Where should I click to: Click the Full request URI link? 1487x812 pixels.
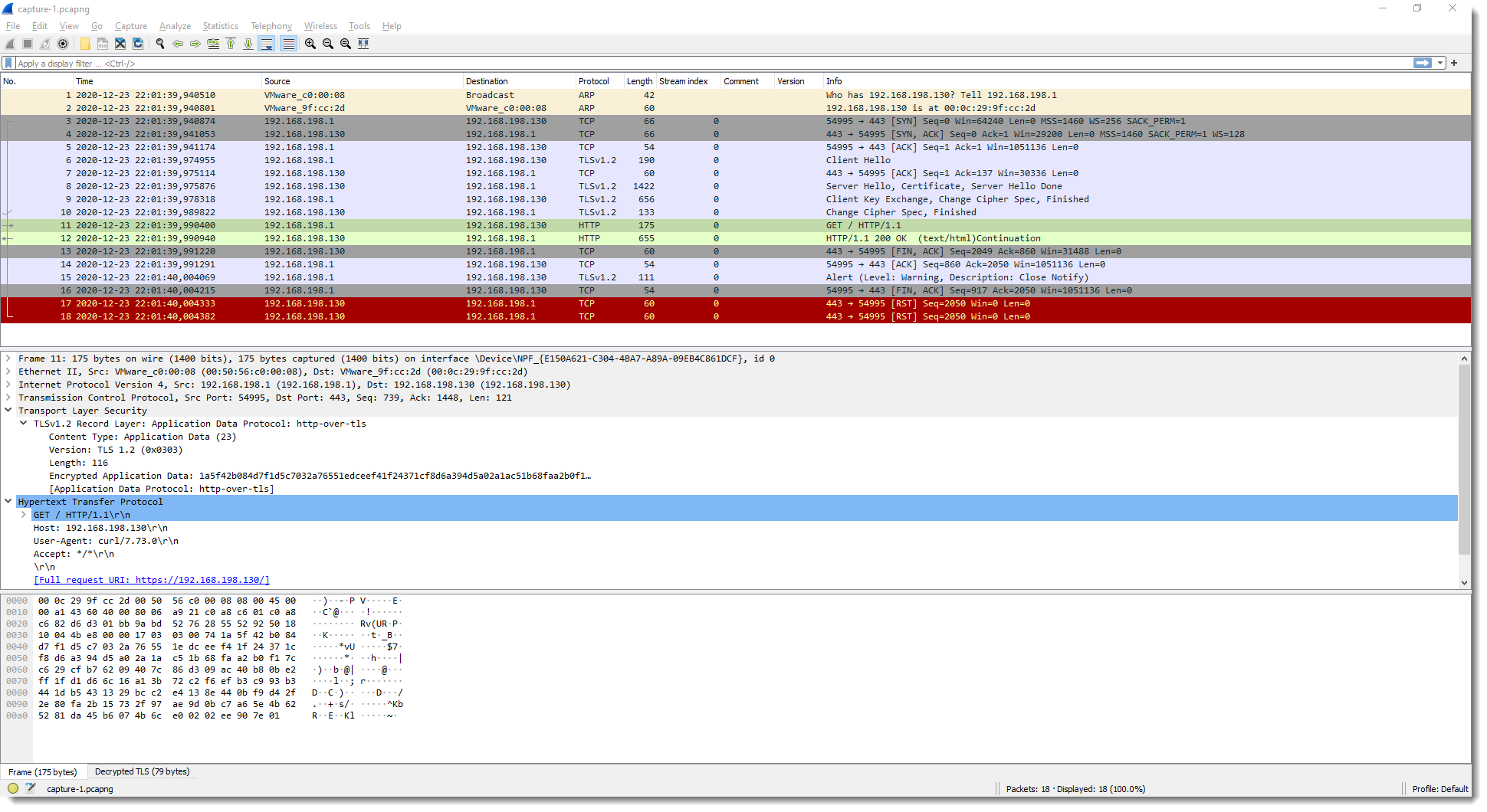point(152,580)
